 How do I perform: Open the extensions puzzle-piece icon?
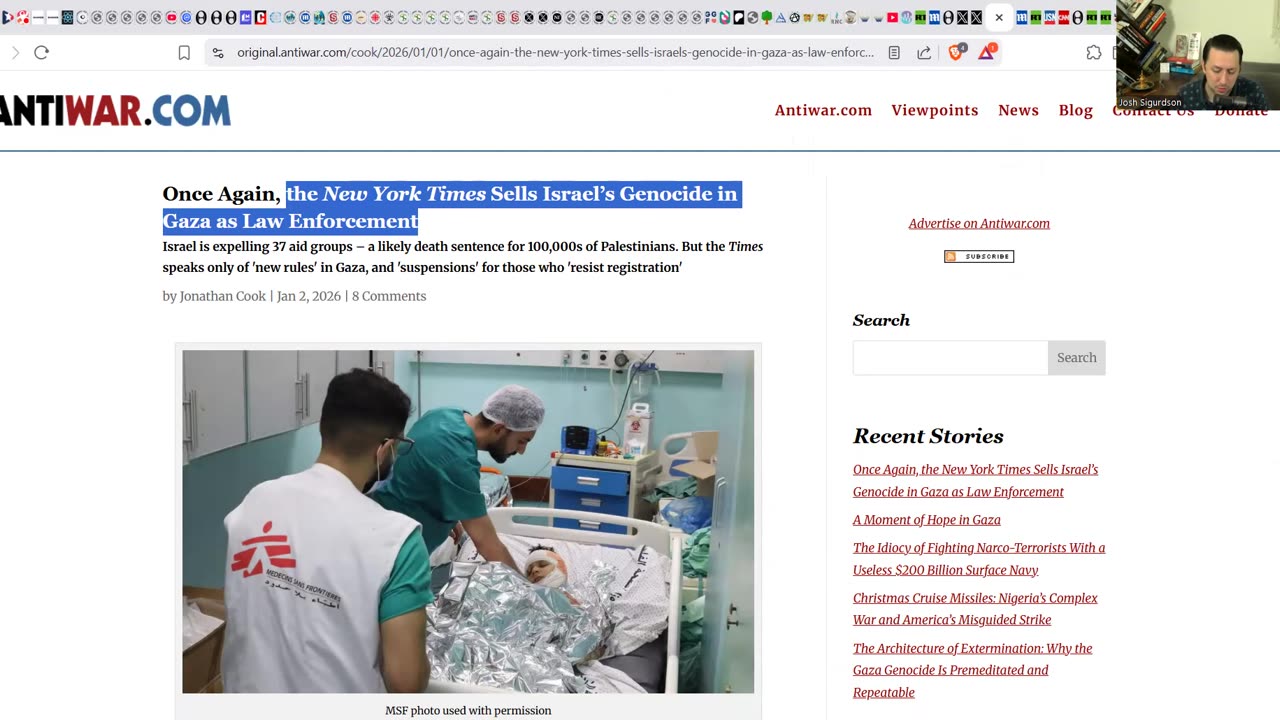1094,52
